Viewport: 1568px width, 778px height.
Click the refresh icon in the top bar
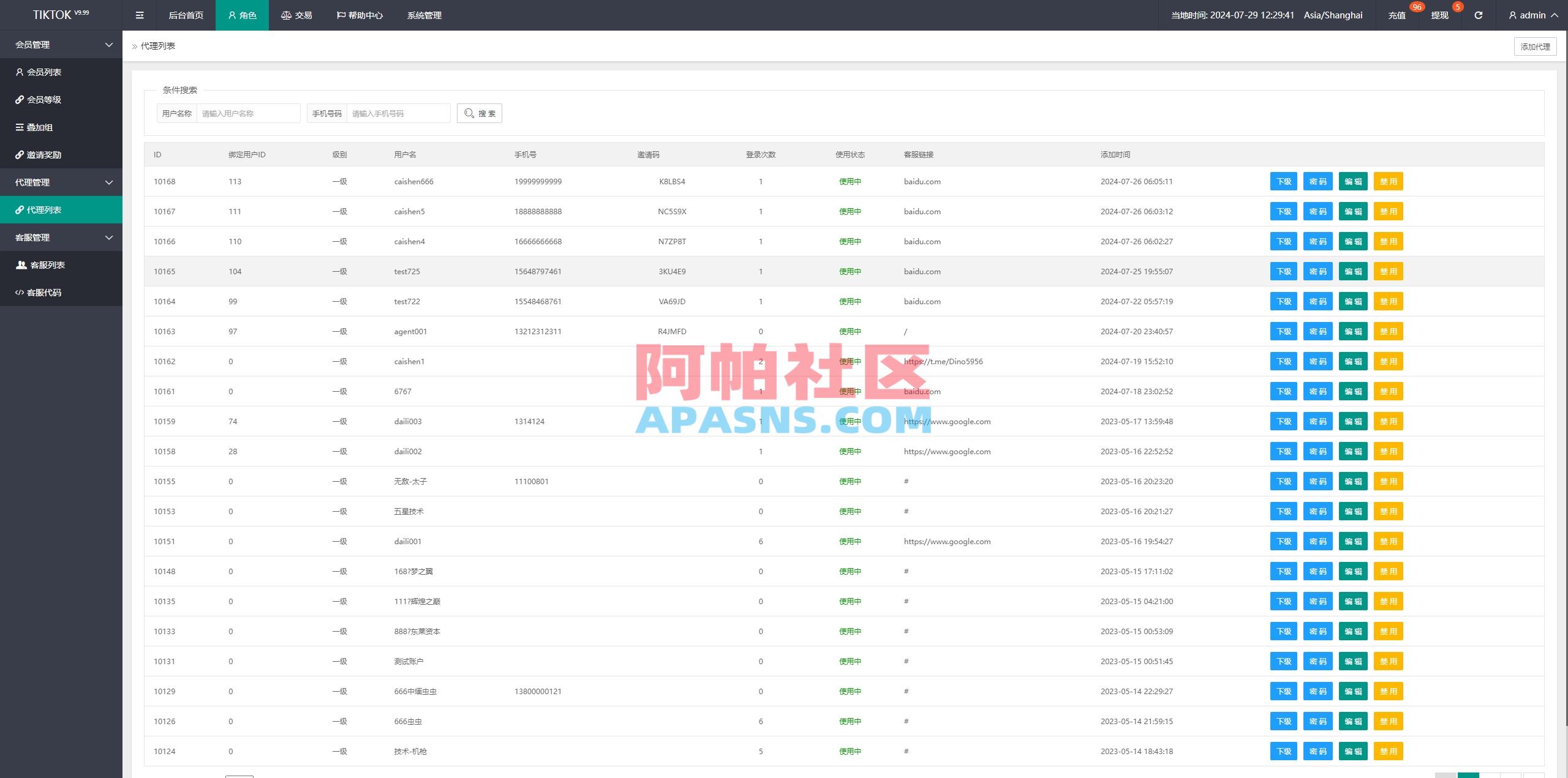1479,15
